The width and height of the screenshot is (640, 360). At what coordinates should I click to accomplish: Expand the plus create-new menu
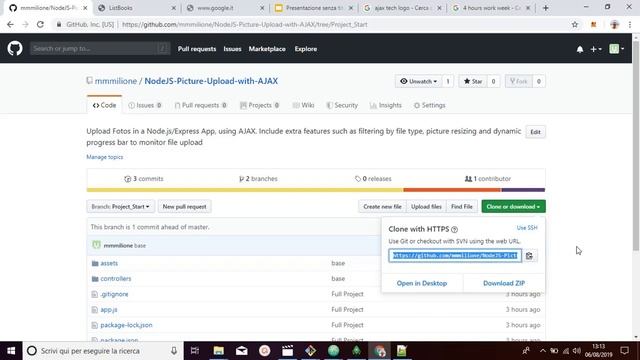(x=596, y=49)
